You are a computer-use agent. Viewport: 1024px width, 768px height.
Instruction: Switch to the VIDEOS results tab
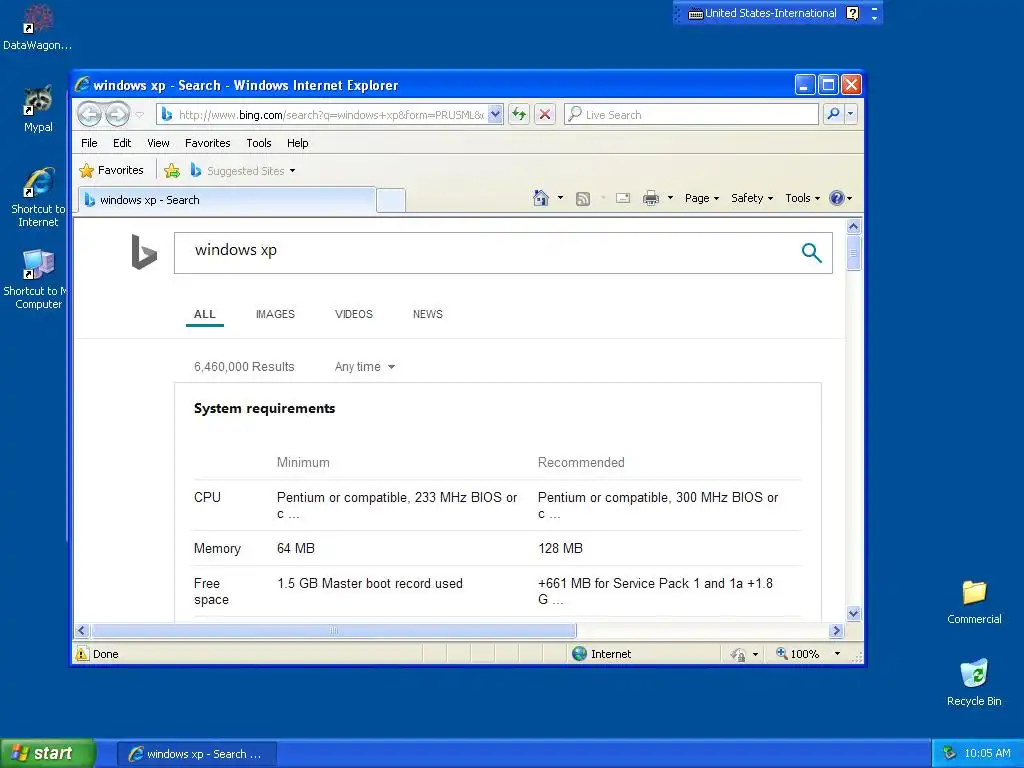point(353,314)
